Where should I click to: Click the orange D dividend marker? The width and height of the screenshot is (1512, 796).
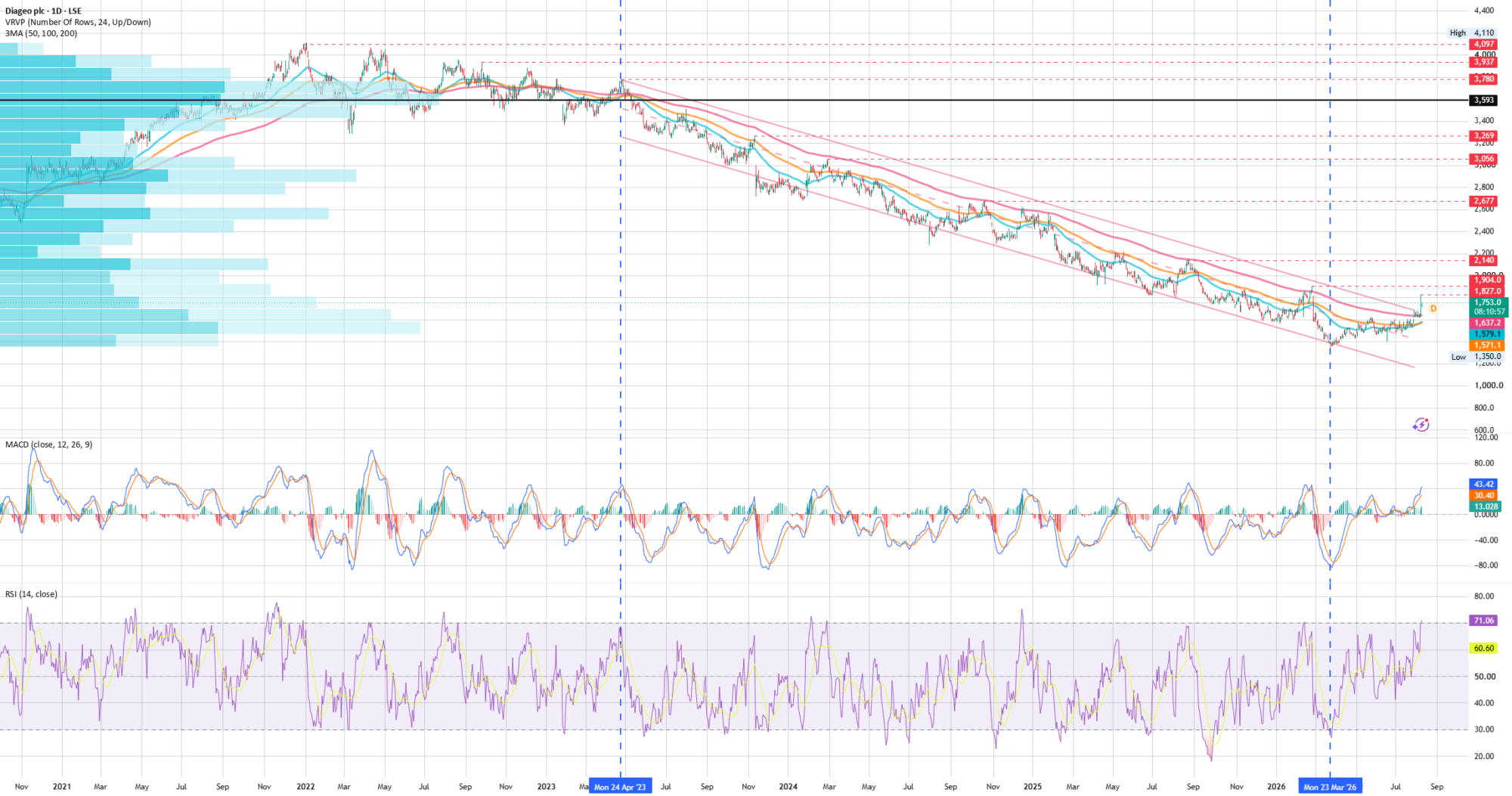pyautogui.click(x=1433, y=308)
